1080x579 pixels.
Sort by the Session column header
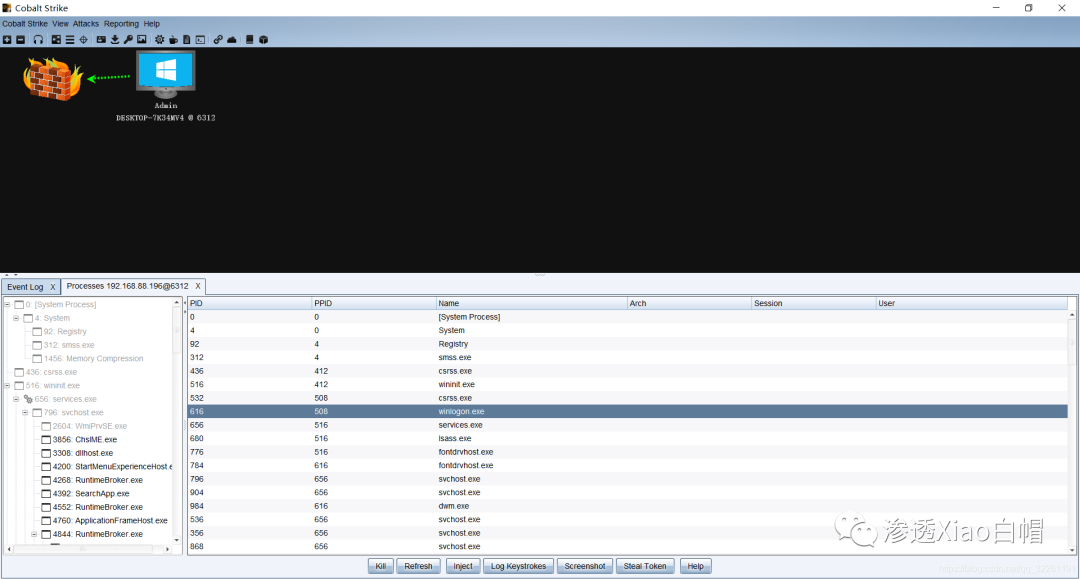point(813,304)
